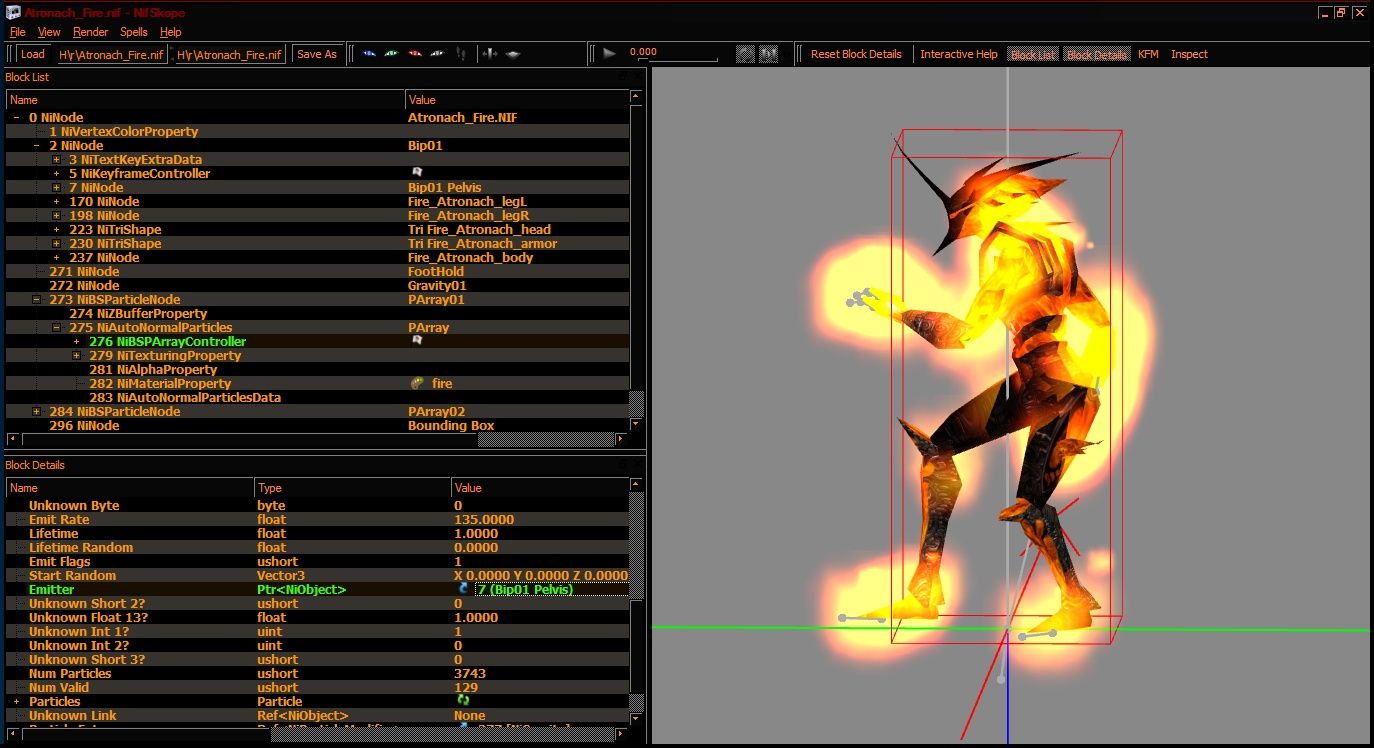Expand 170 NiNode Fire_Atronach_legL
The image size is (1374, 748).
pyautogui.click(x=57, y=202)
